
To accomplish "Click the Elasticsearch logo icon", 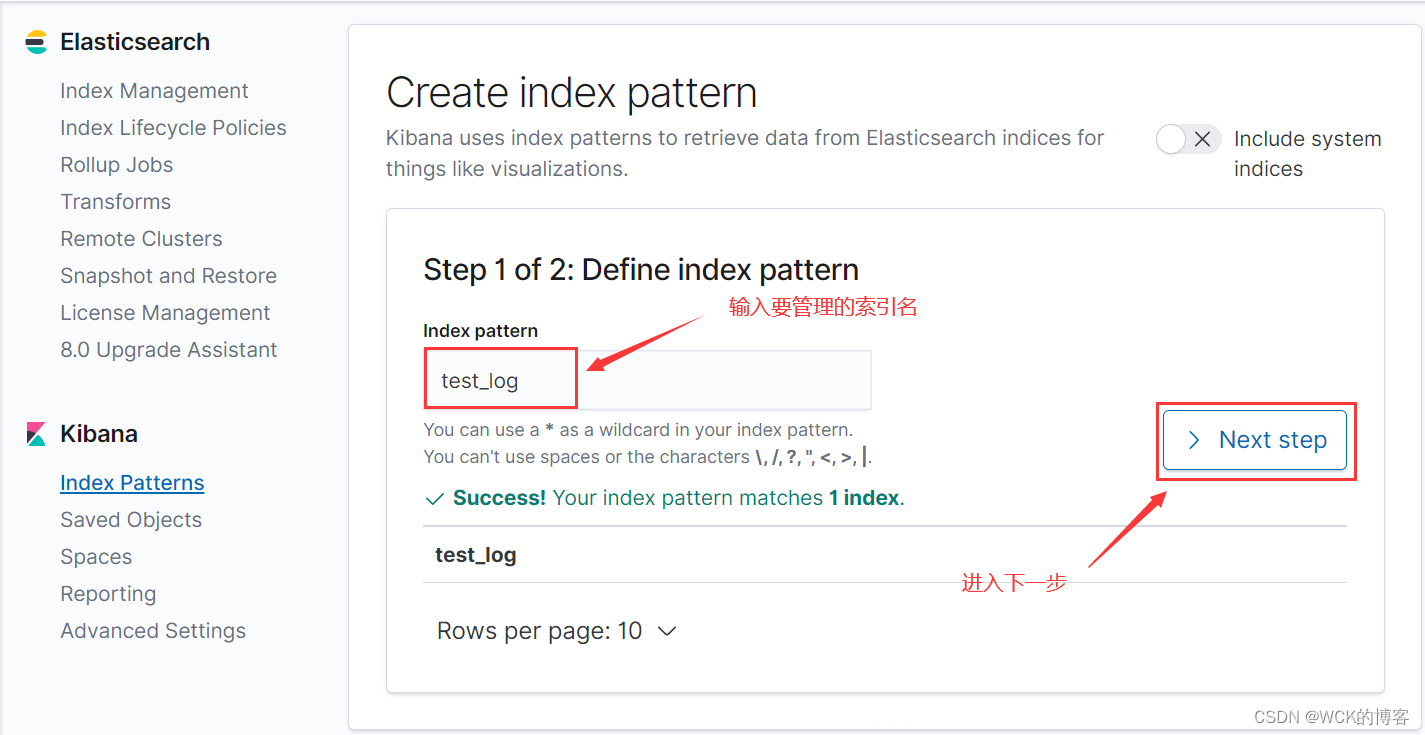I will 37,42.
